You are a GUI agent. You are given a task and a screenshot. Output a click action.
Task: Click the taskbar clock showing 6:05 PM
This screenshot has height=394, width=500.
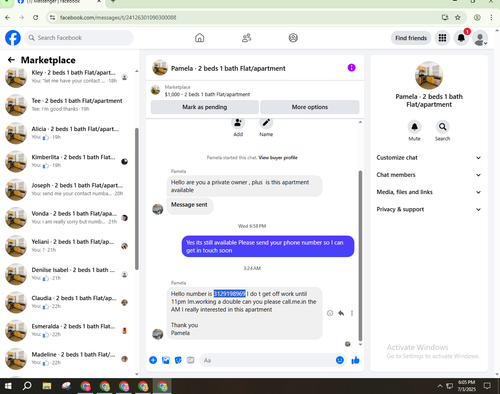466,386
